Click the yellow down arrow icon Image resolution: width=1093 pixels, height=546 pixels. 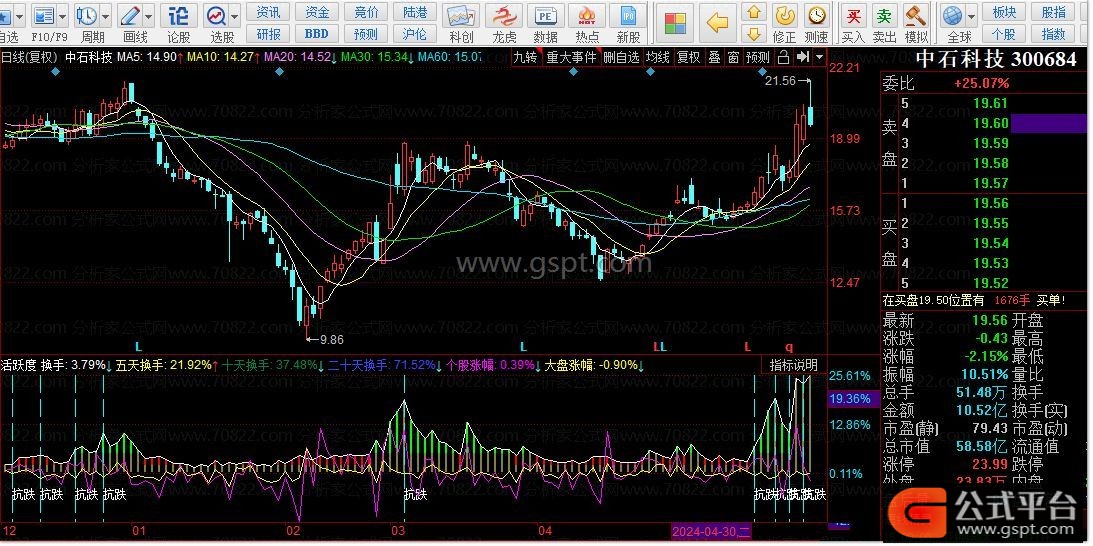pos(754,33)
